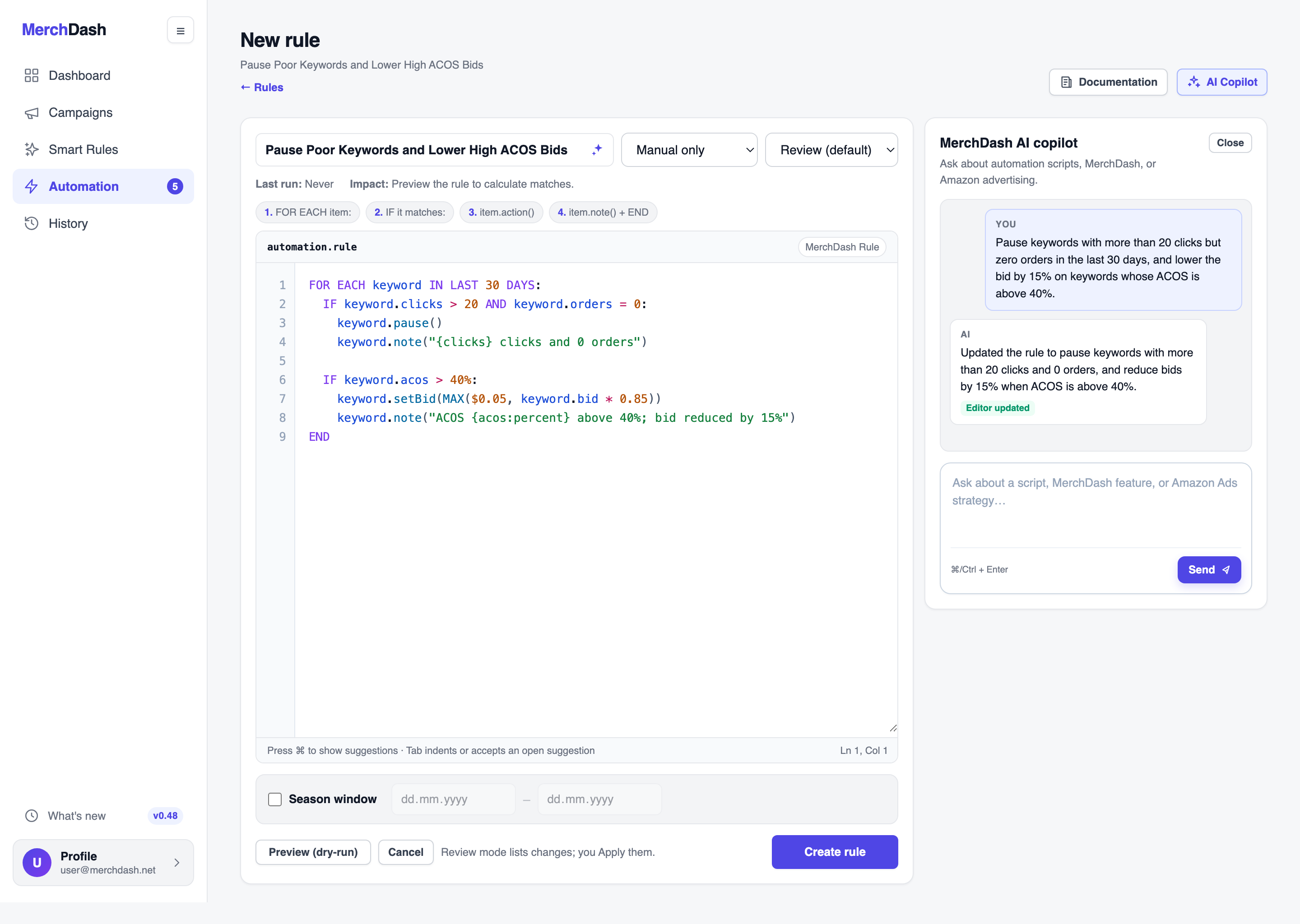The height and width of the screenshot is (924, 1300).
Task: Click the automation.rule file name
Action: click(312, 247)
